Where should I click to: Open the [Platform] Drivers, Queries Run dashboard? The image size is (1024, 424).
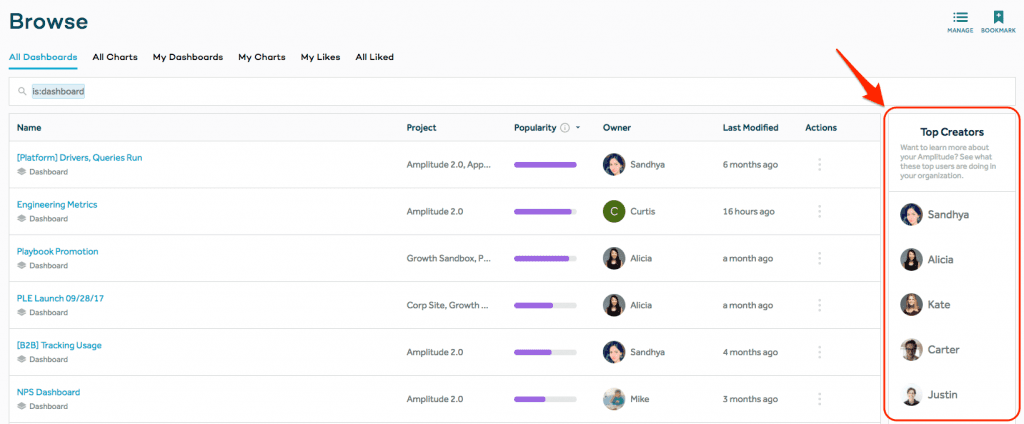[x=79, y=157]
